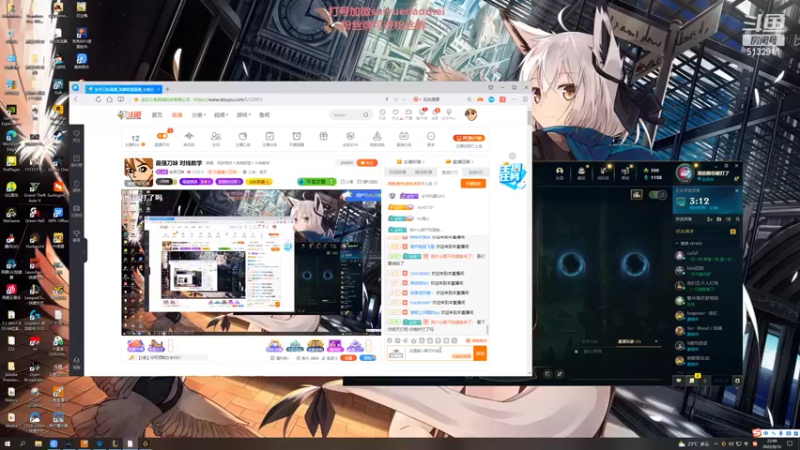This screenshot has width=800, height=450.
Task: Open the 直播 nav item
Action: pos(177,115)
